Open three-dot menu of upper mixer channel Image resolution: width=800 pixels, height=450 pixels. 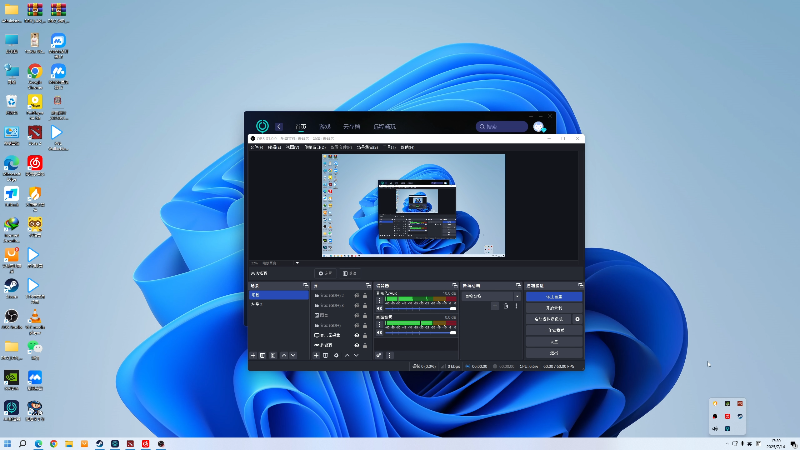click(x=379, y=301)
